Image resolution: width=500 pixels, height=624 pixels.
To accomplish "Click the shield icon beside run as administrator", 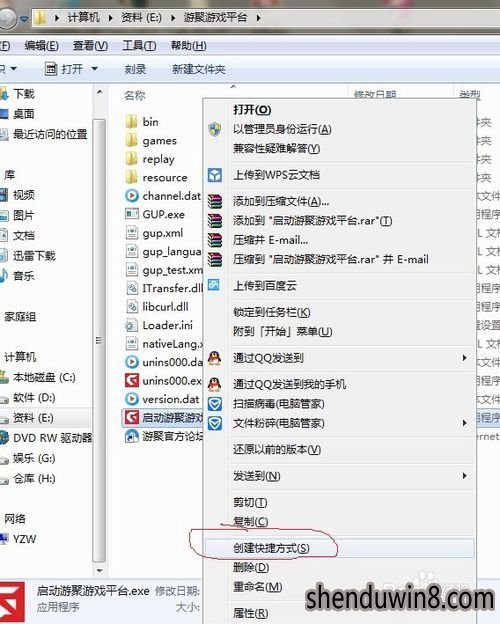I will click(215, 129).
